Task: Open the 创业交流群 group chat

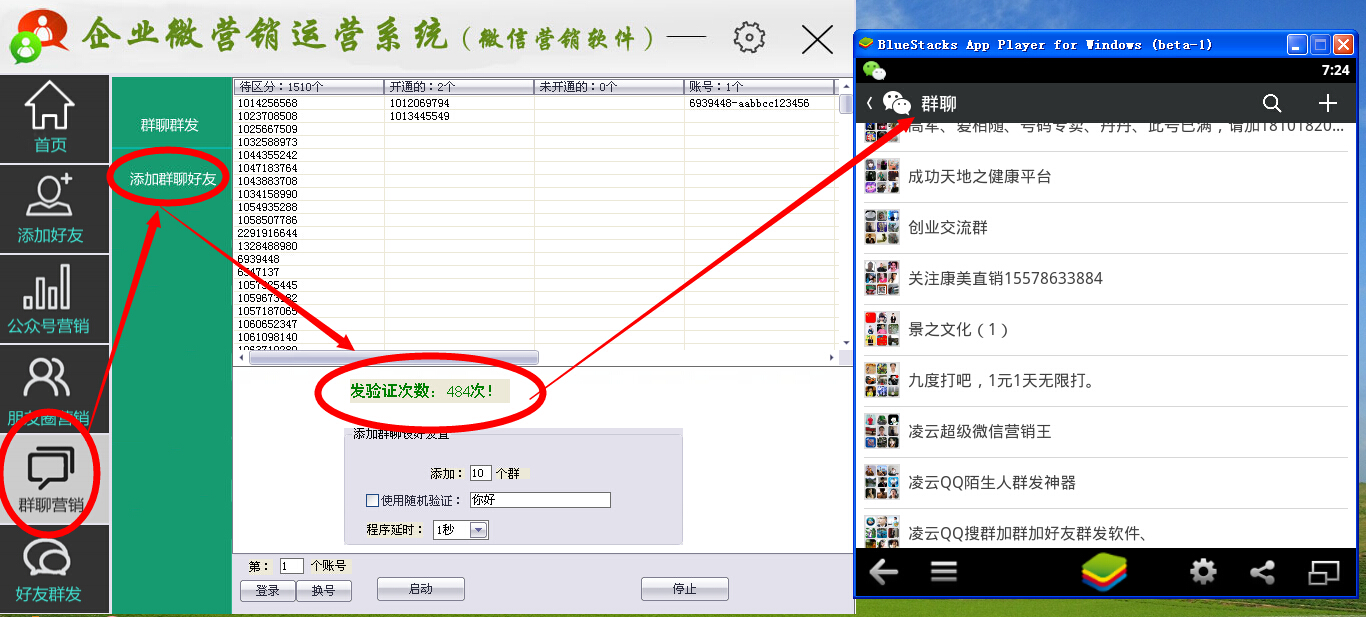Action: 1107,228
